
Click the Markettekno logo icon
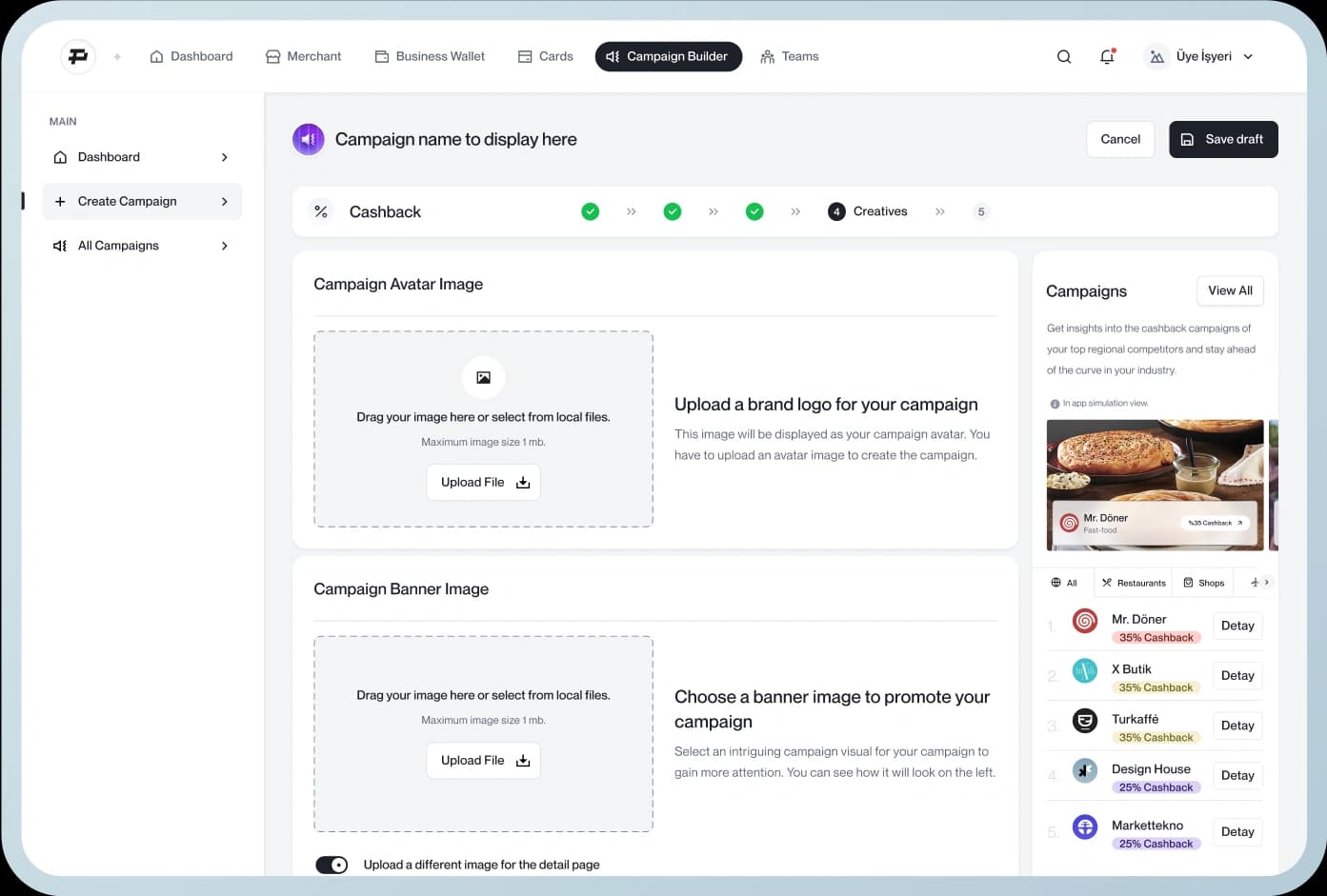(1084, 826)
